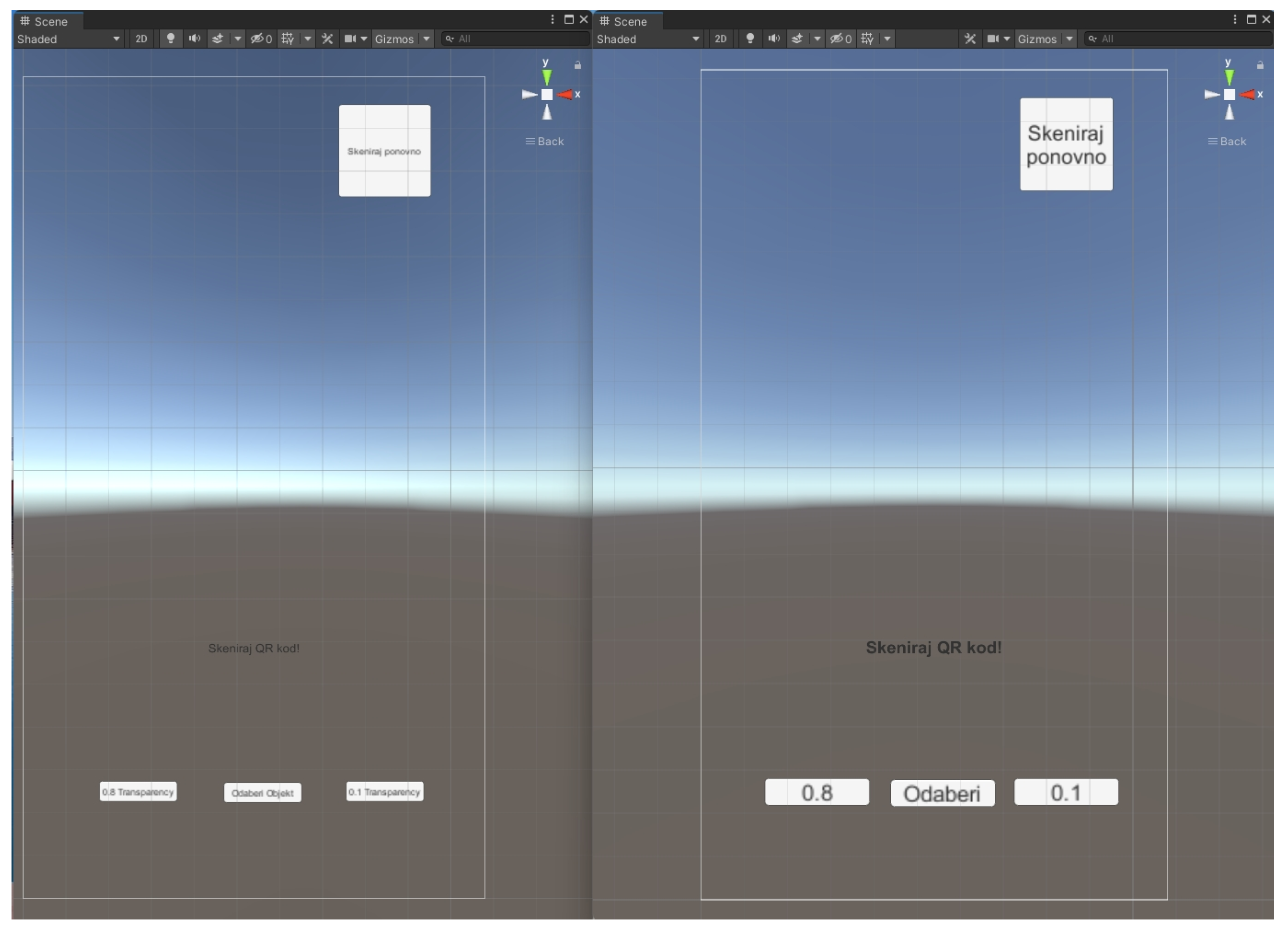Click the red X axis cone on right gizmo
This screenshot has width=1288, height=933.
tap(1247, 95)
